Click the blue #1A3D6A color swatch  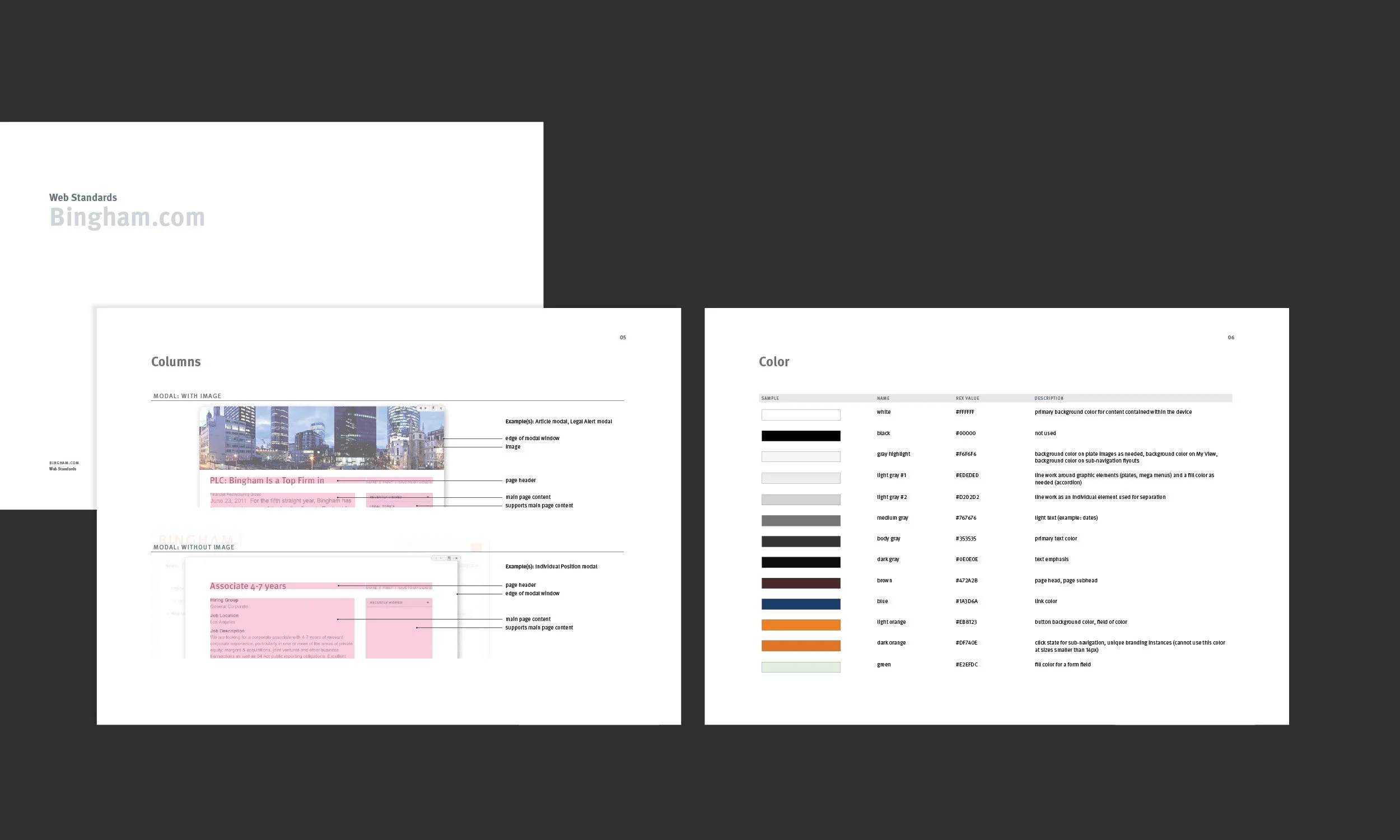point(801,604)
